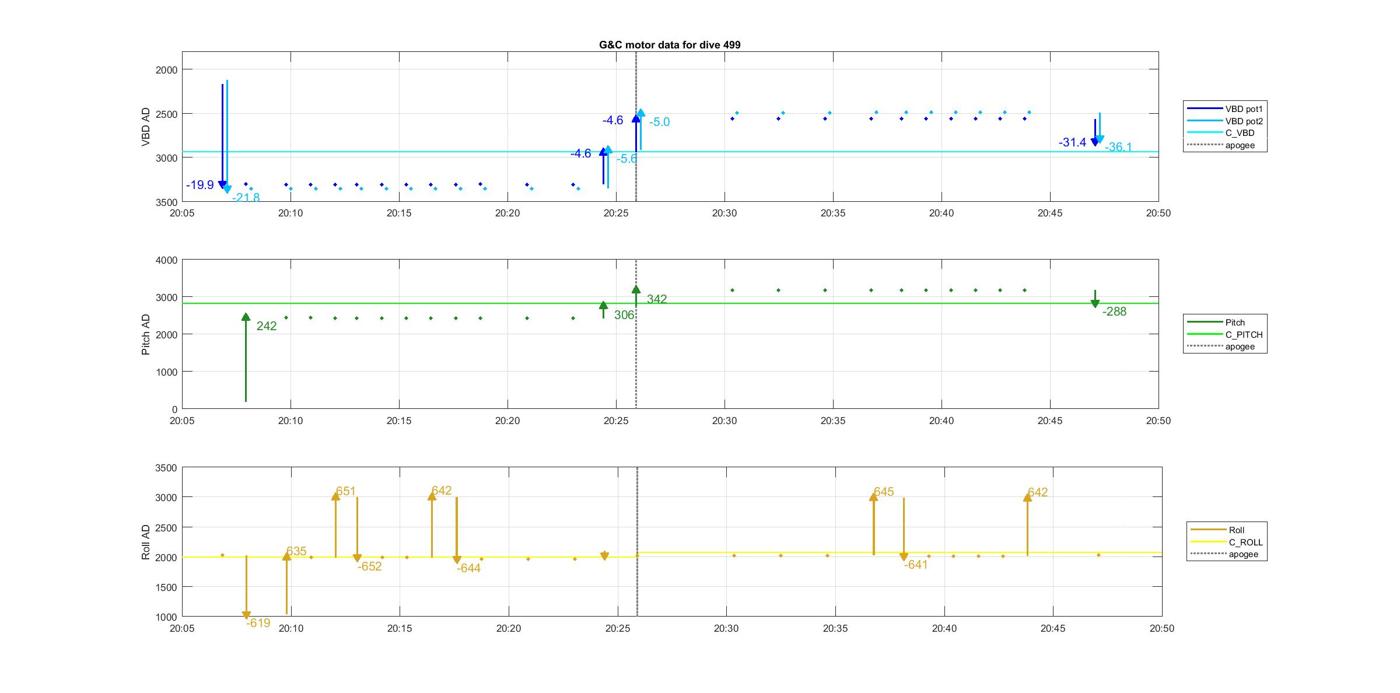Click the "-619" roll data label
1400x693 pixels.
click(x=258, y=623)
